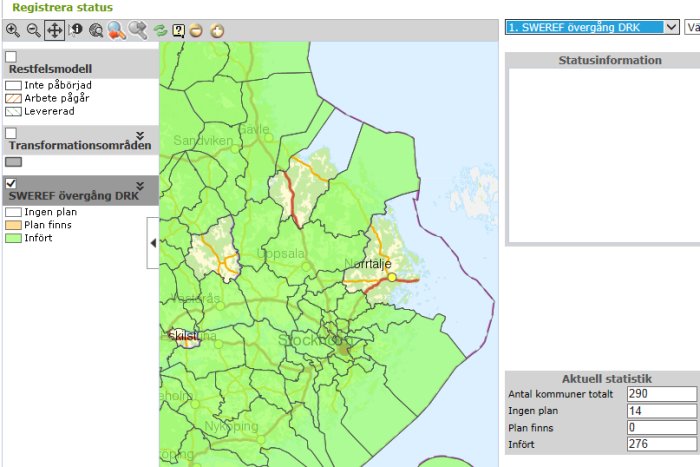Click the round plus button in toolbar
This screenshot has width=700, height=467.
click(x=217, y=31)
